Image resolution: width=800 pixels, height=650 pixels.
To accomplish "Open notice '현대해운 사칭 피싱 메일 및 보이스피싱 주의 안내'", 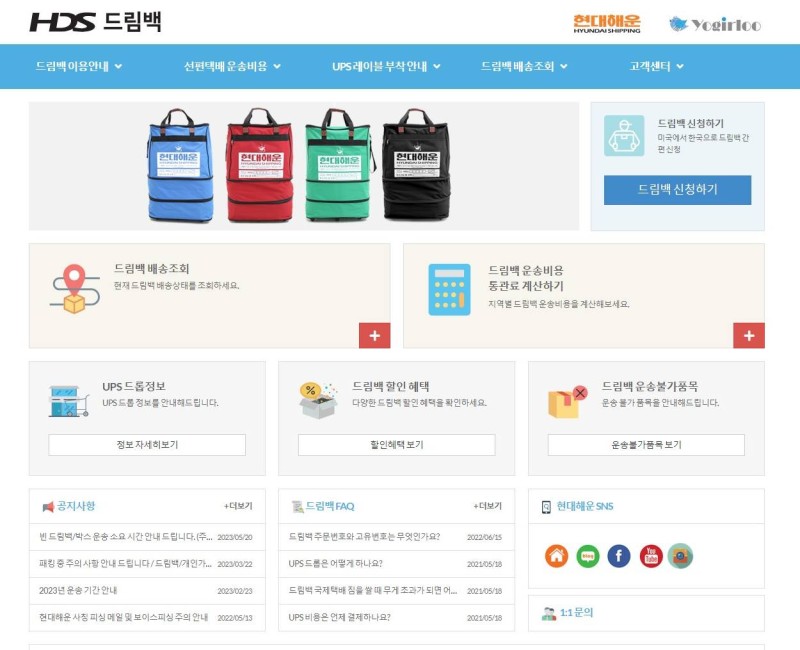I will [x=123, y=617].
